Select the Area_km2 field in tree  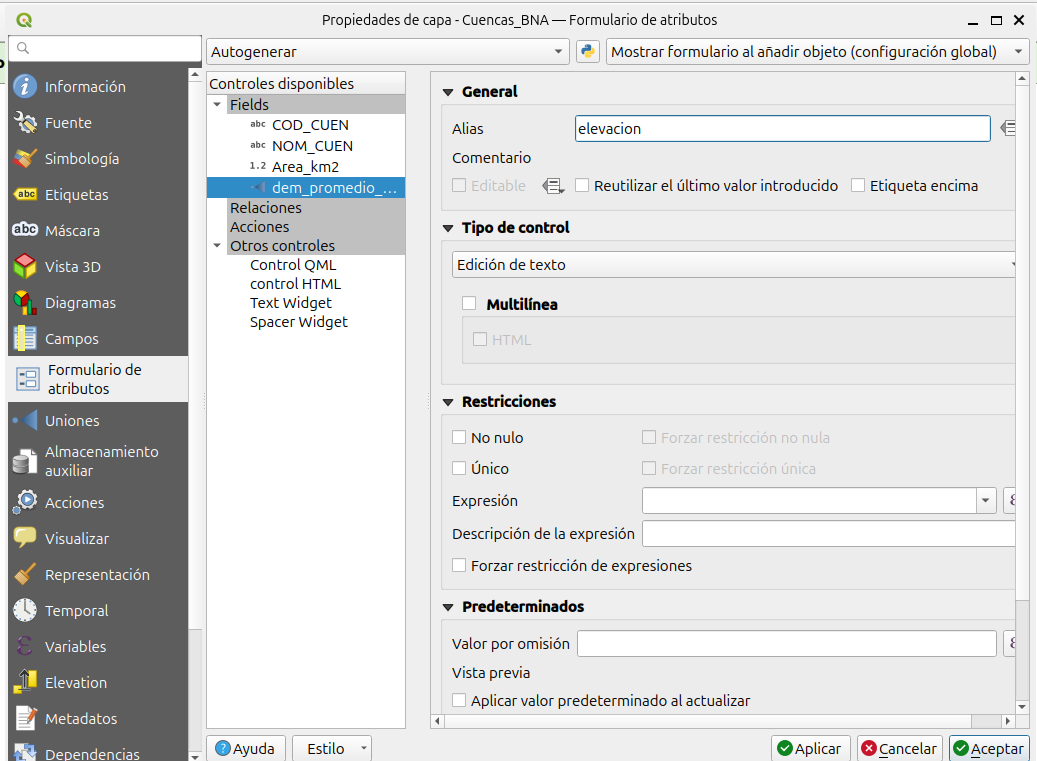305,167
